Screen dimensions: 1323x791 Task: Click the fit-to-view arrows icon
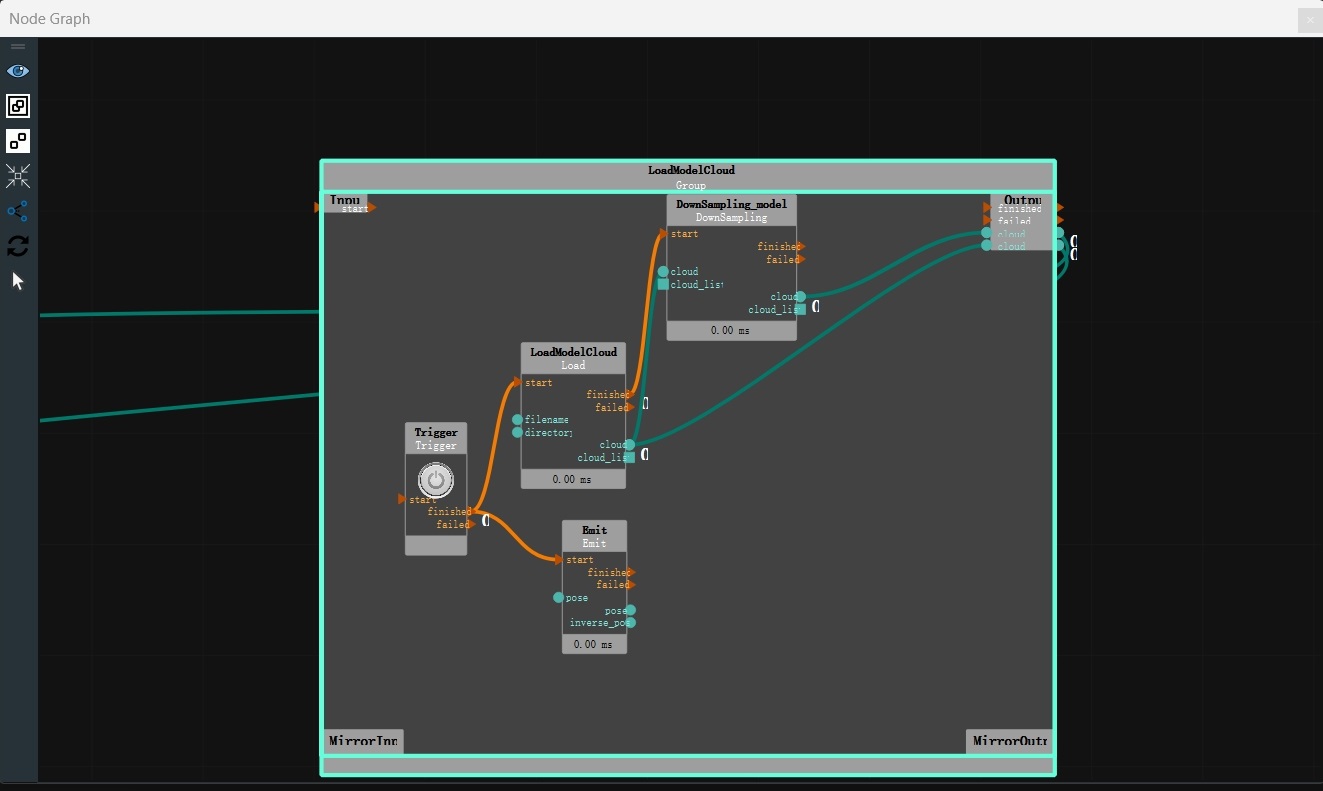[18, 176]
